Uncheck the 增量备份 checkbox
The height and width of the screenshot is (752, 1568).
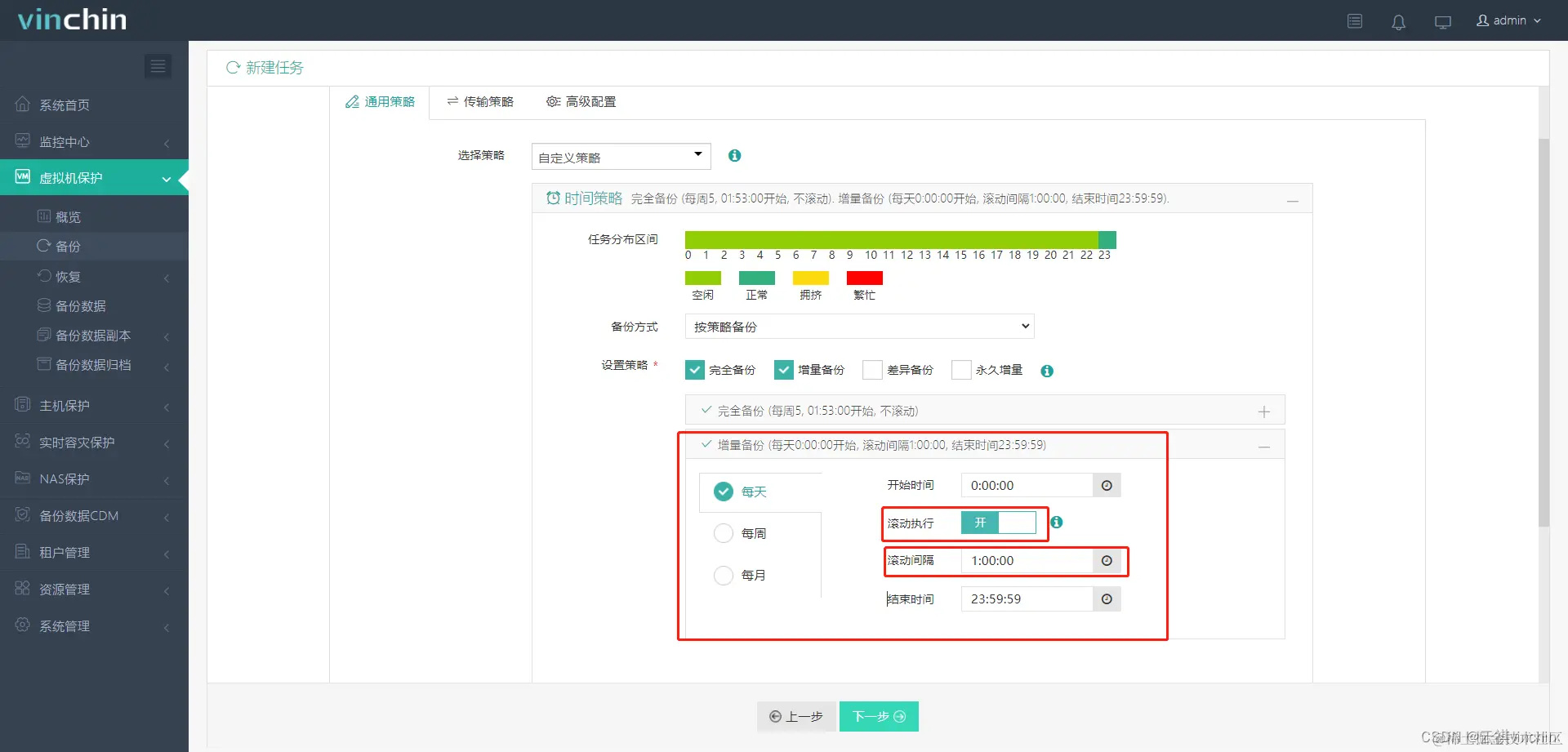pyautogui.click(x=783, y=370)
